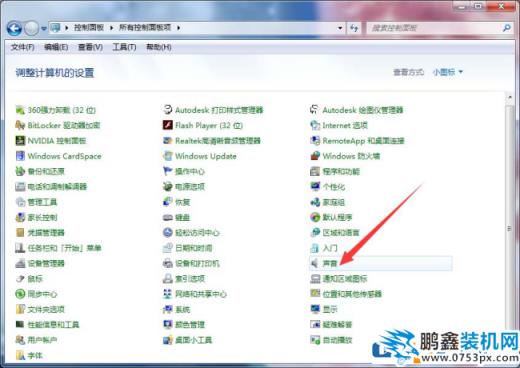Open the 文件(F) menu
Screen dimensions: 520x368
pos(23,47)
